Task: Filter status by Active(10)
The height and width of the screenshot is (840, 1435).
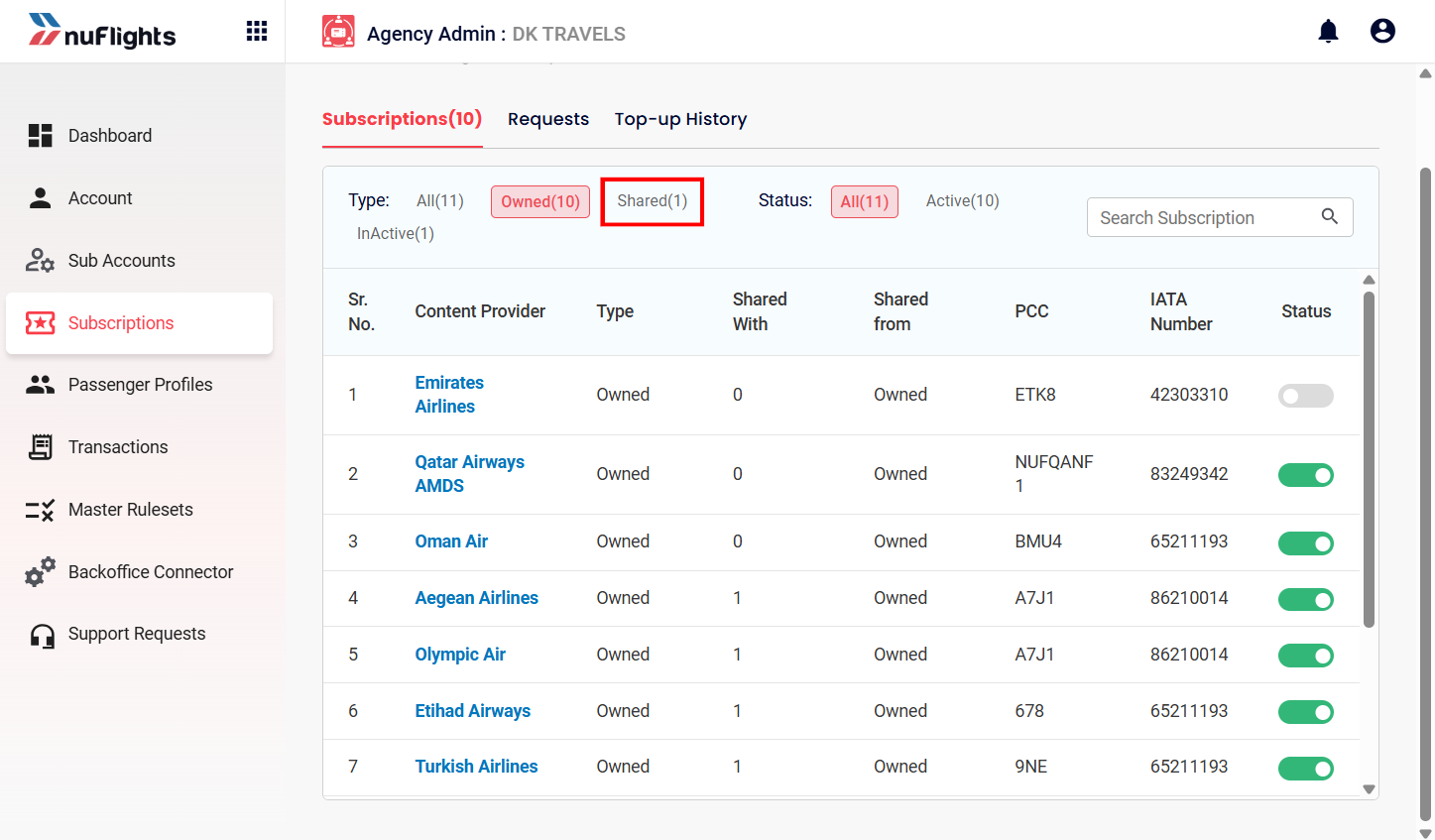Action: [x=963, y=201]
